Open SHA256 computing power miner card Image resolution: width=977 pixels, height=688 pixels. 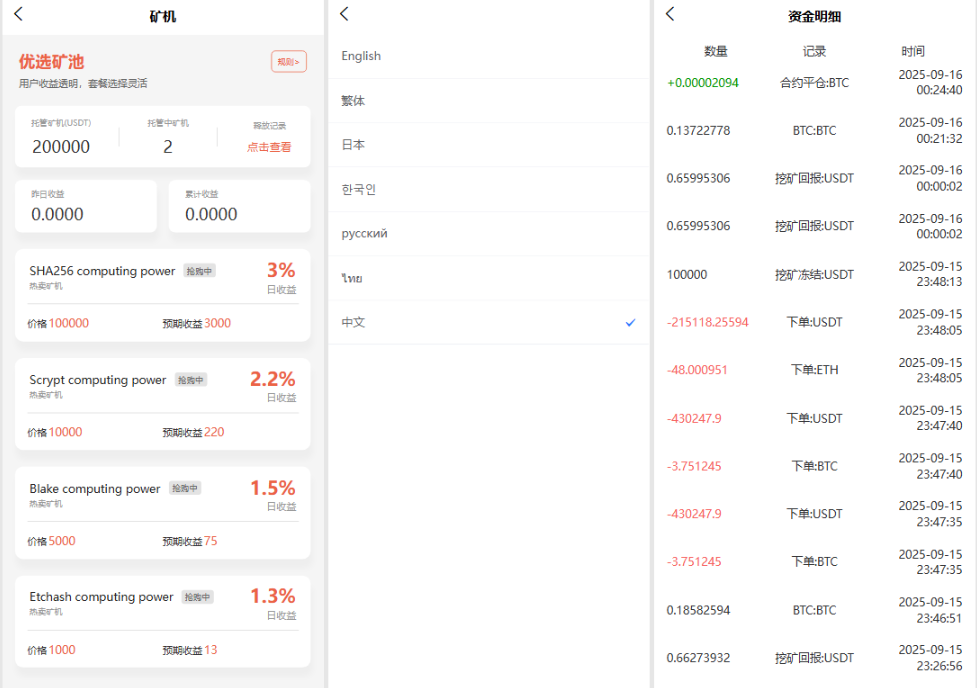click(x=102, y=271)
